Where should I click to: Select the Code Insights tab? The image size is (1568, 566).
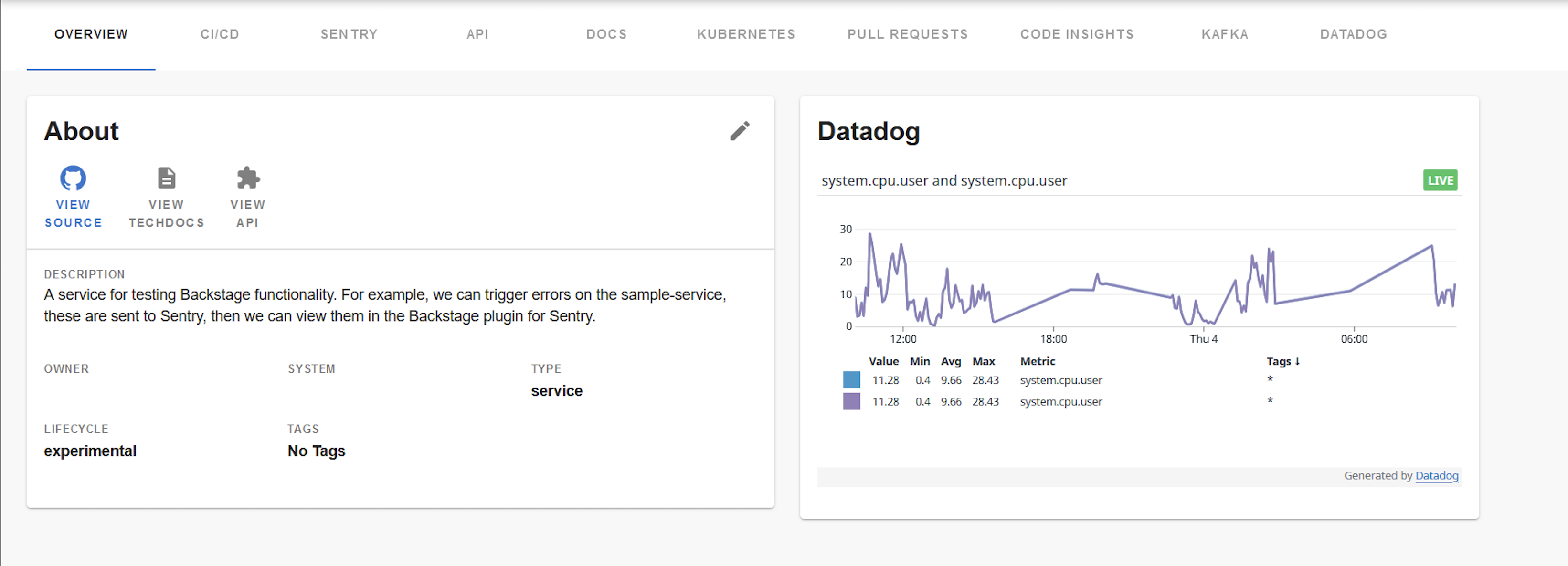[1077, 35]
